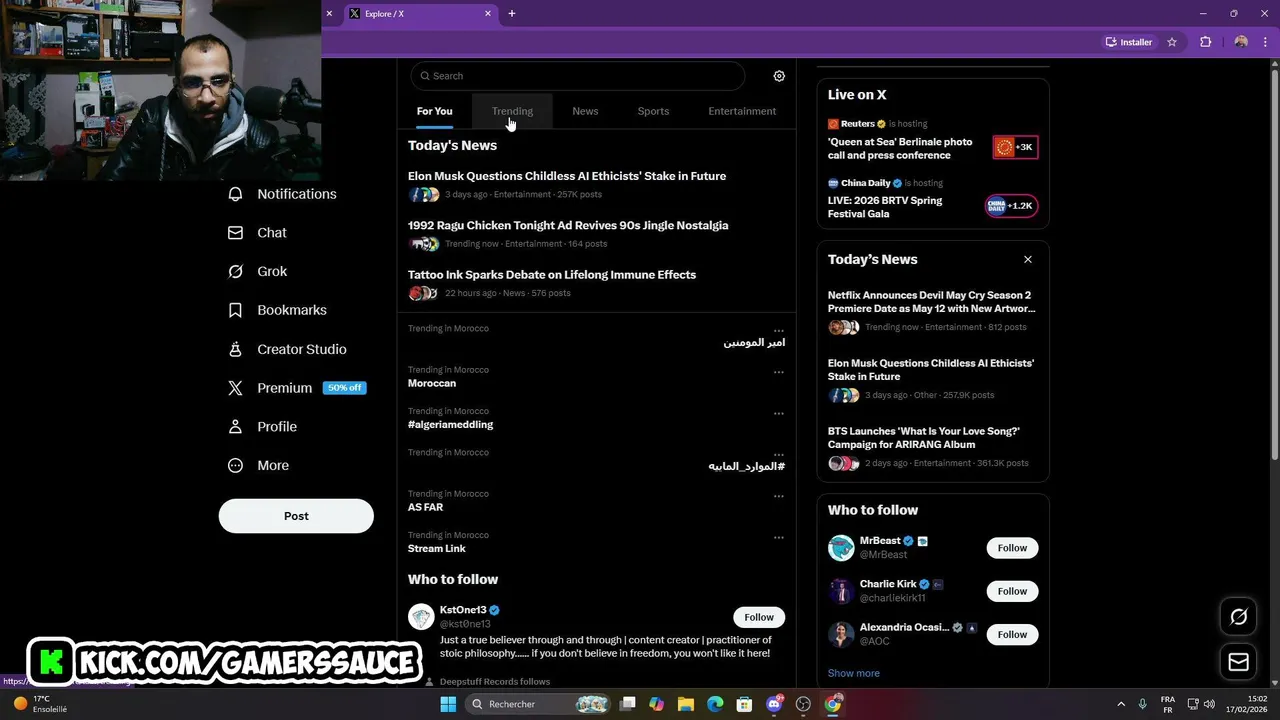Click the 50% off Premium badge
Screen dimensions: 1280x720
[345, 388]
